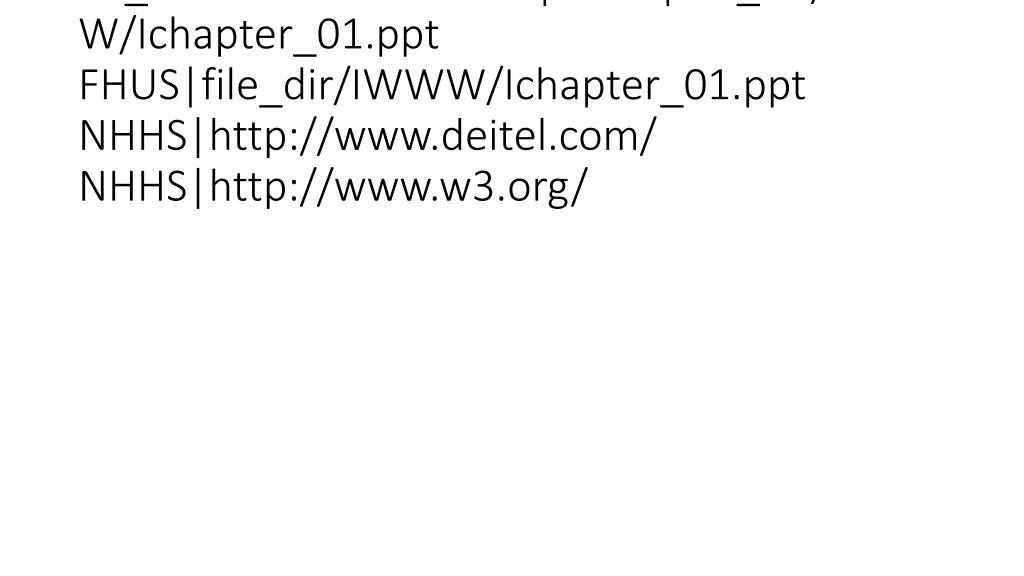This screenshot has height=576, width=1024.
Task: Click the deitel.com domain text
Action: point(541,136)
